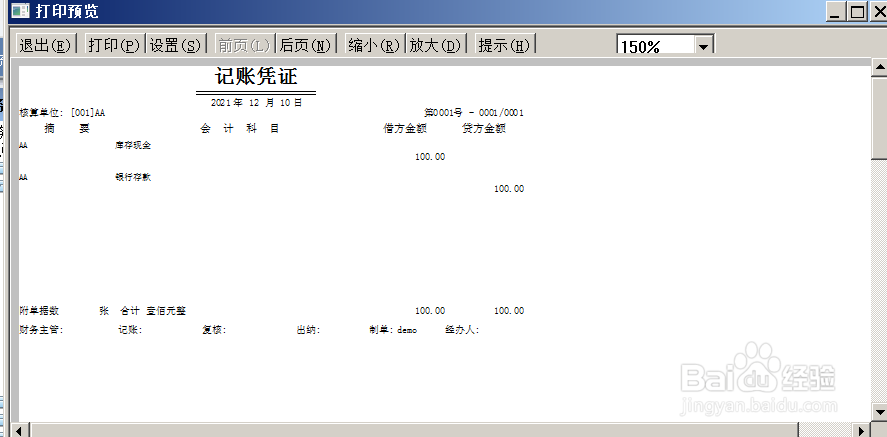Click the 复核: label
The width and height of the screenshot is (887, 437).
coord(214,330)
